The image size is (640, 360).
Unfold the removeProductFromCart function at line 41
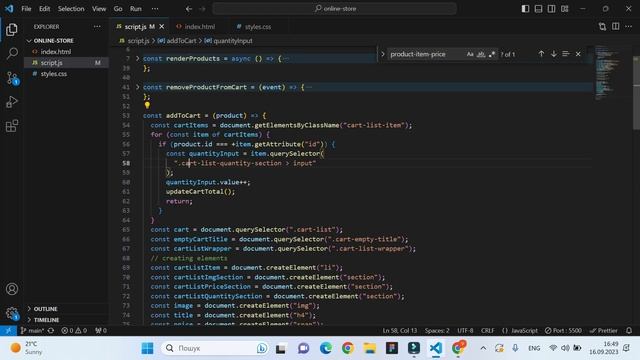[x=138, y=87]
